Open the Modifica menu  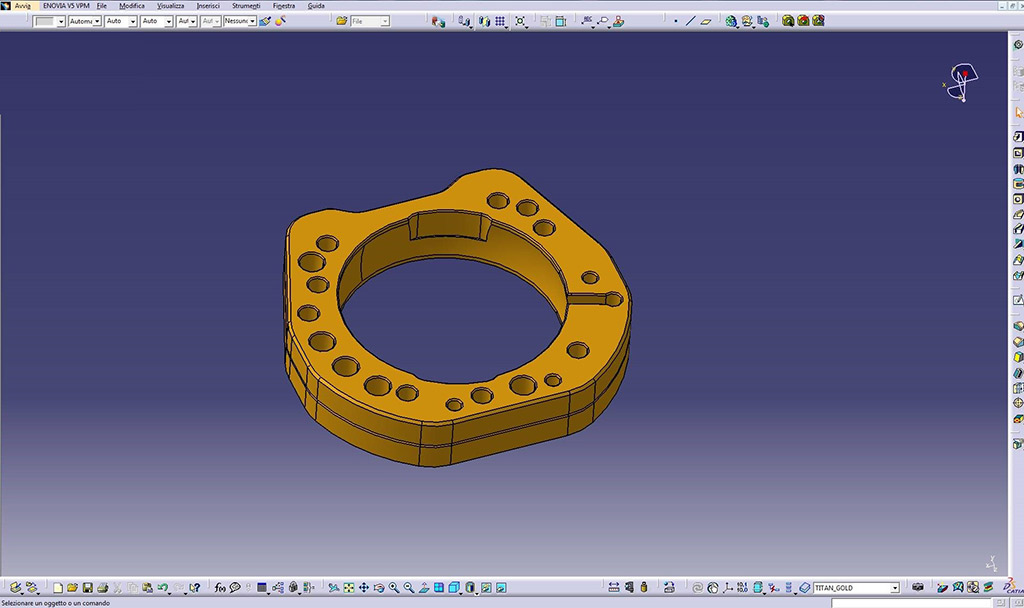click(x=132, y=5)
